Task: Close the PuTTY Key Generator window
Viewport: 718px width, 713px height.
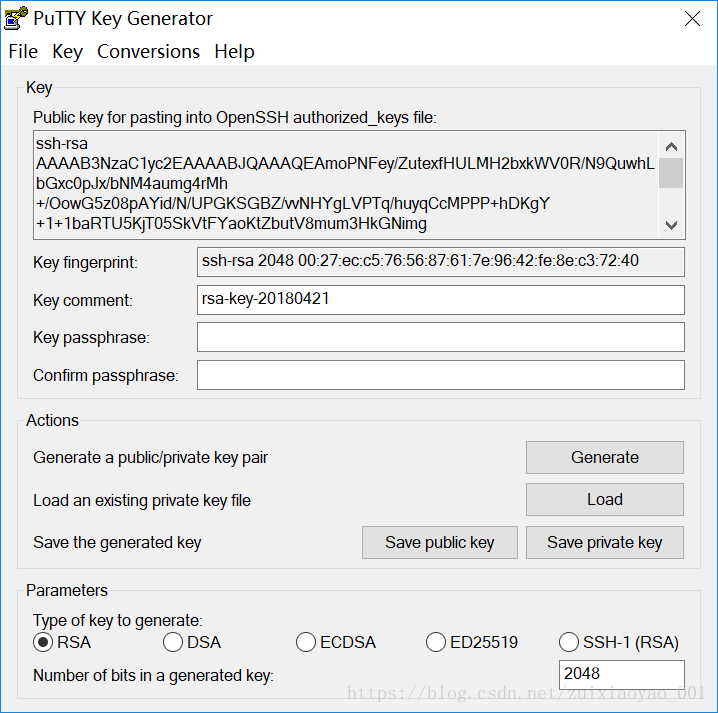Action: [x=692, y=19]
